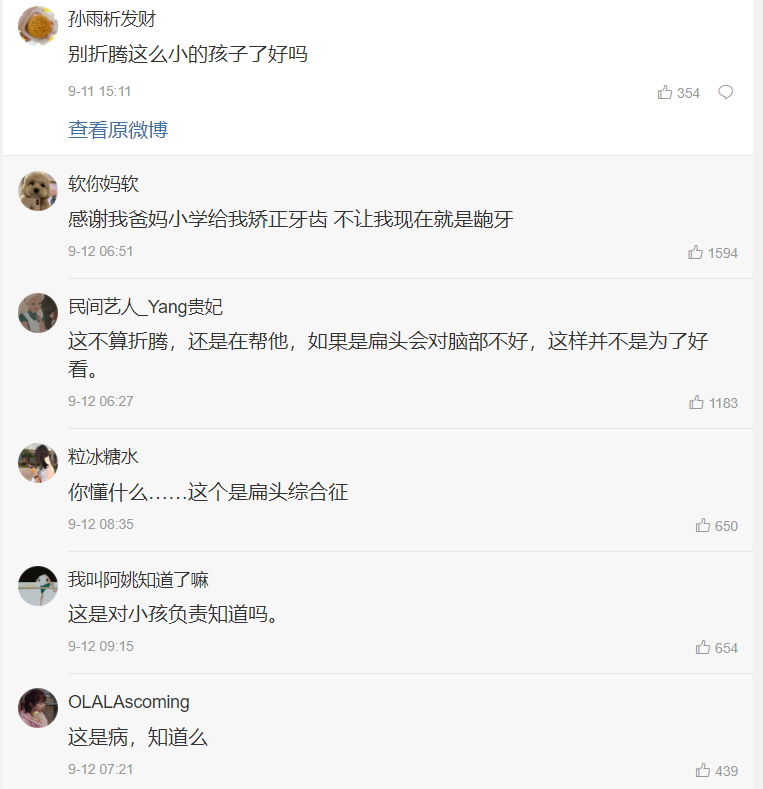Click 孙雨析发财's avatar picture

click(38, 26)
